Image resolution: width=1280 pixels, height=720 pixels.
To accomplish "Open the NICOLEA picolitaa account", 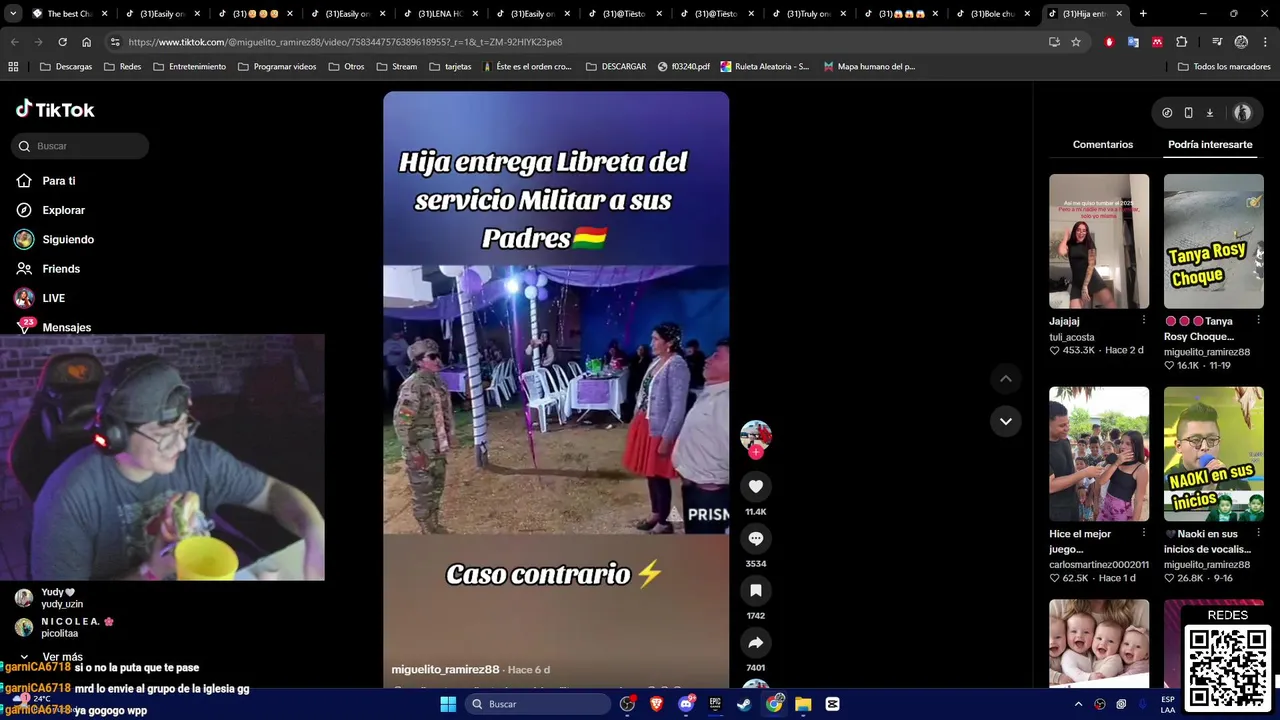I will pyautogui.click(x=64, y=627).
